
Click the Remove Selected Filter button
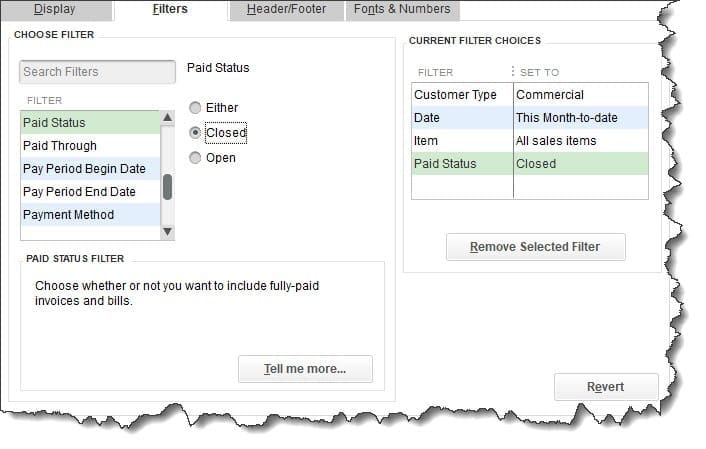click(x=536, y=247)
